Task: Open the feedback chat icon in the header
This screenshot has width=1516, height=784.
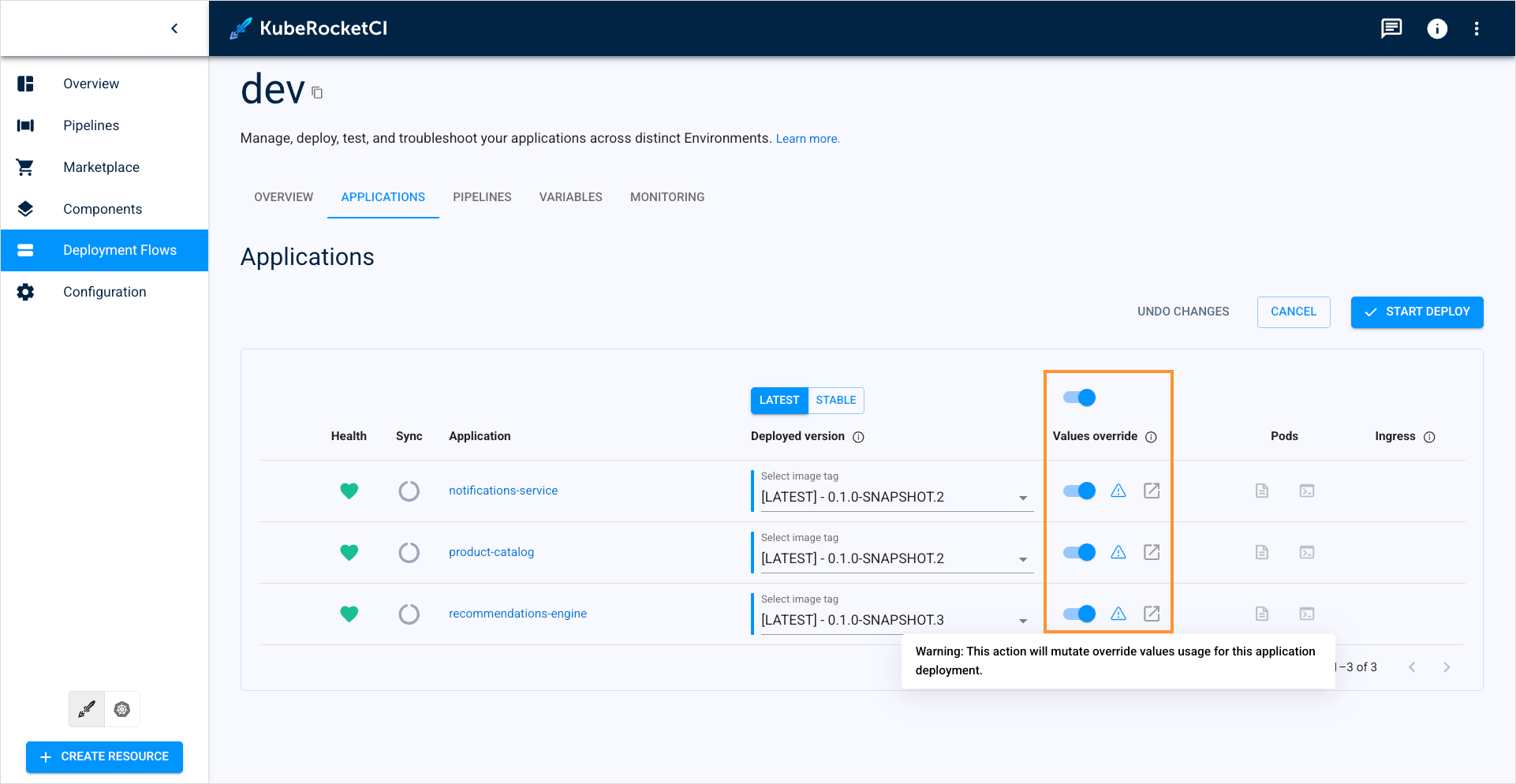Action: (x=1391, y=28)
